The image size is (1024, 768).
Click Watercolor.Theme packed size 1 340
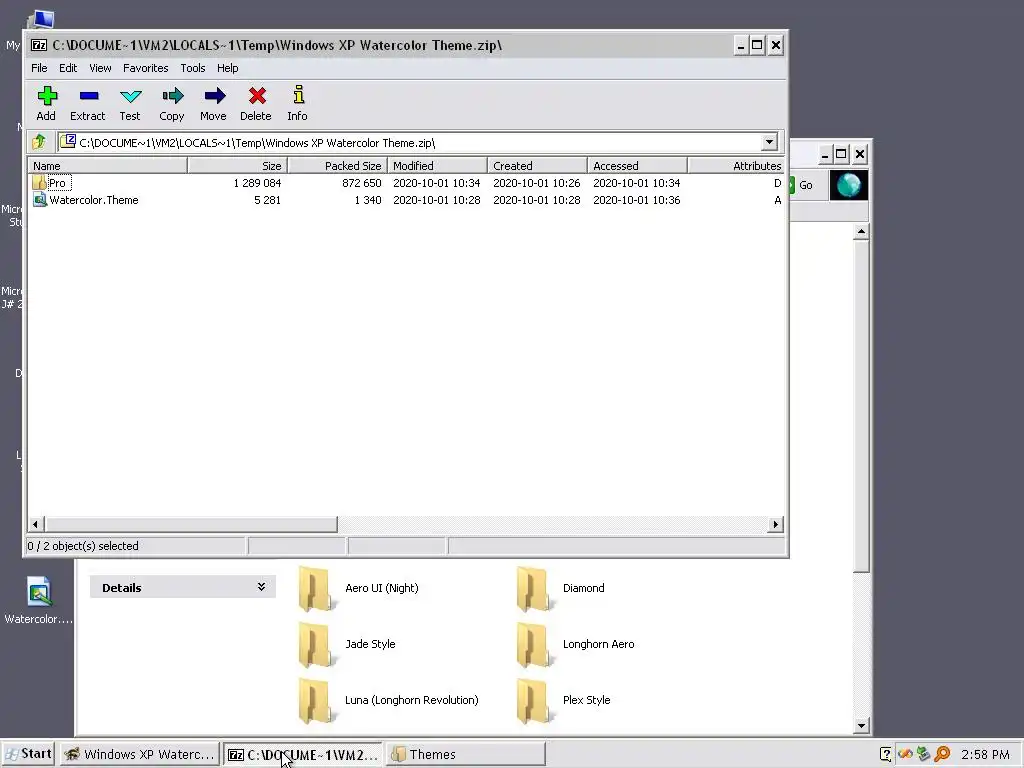point(368,200)
